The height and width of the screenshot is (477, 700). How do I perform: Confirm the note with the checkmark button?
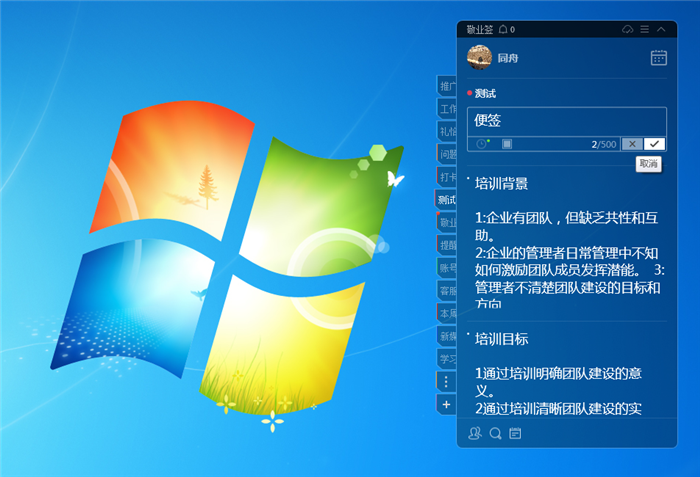pos(654,144)
